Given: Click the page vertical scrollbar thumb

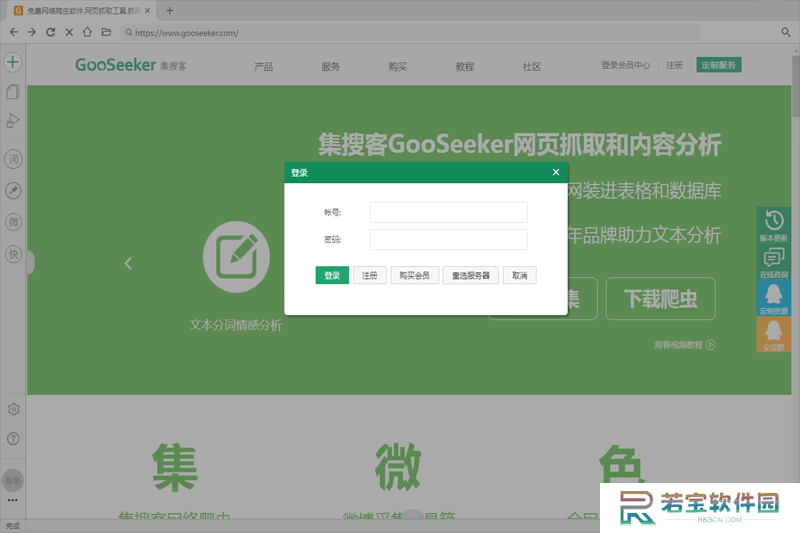Looking at the screenshot, I should click(x=795, y=86).
